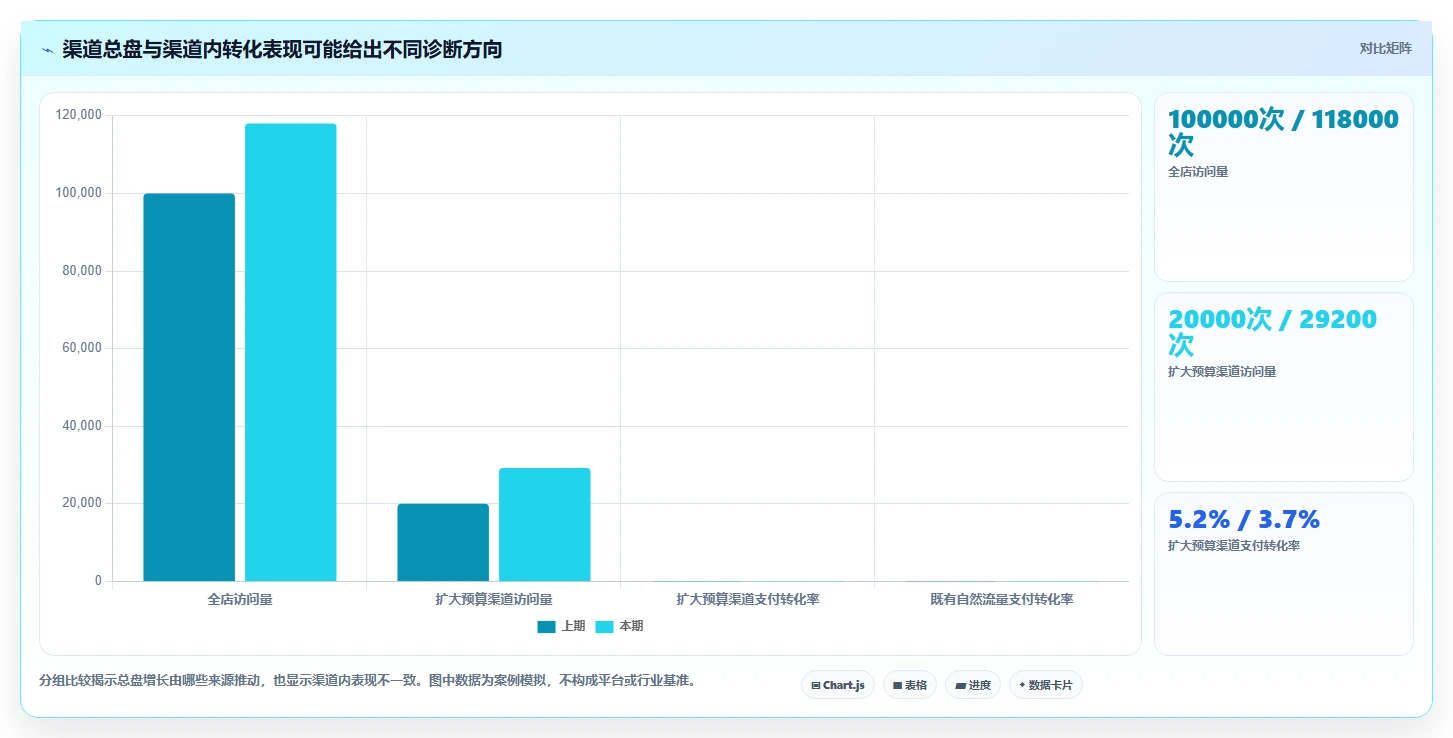Click the 40,000 y-axis tick label
1453x738 pixels.
coord(83,426)
